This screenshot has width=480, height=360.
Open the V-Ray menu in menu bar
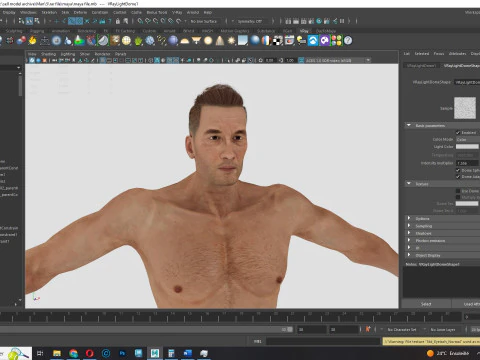177,12
